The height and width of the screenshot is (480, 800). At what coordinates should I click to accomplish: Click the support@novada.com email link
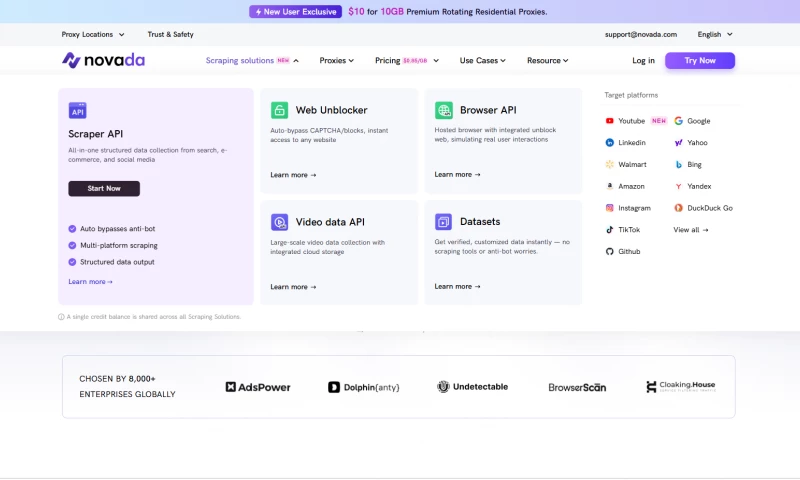click(641, 34)
